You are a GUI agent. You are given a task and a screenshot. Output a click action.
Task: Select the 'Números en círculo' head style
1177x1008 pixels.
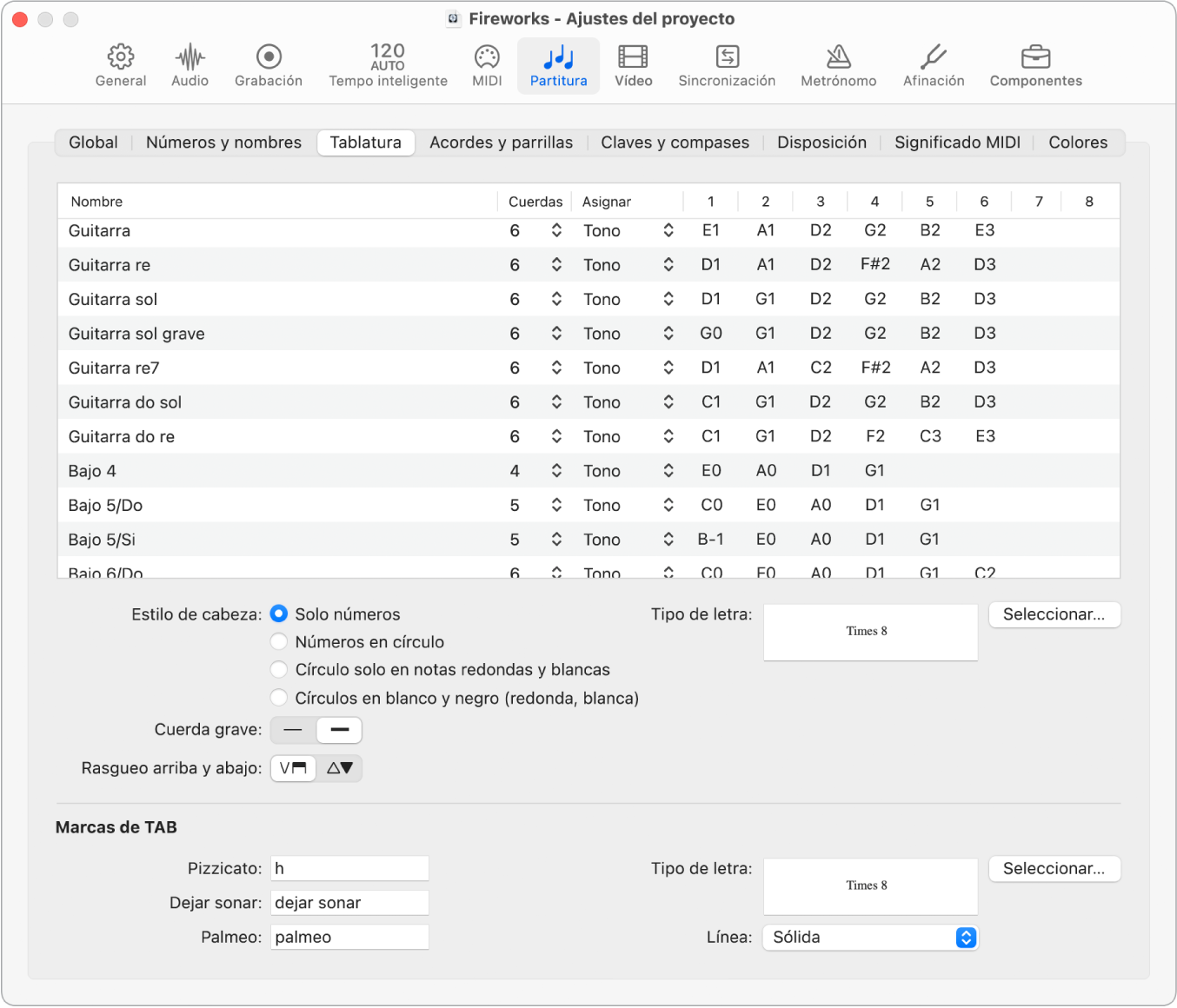(279, 642)
